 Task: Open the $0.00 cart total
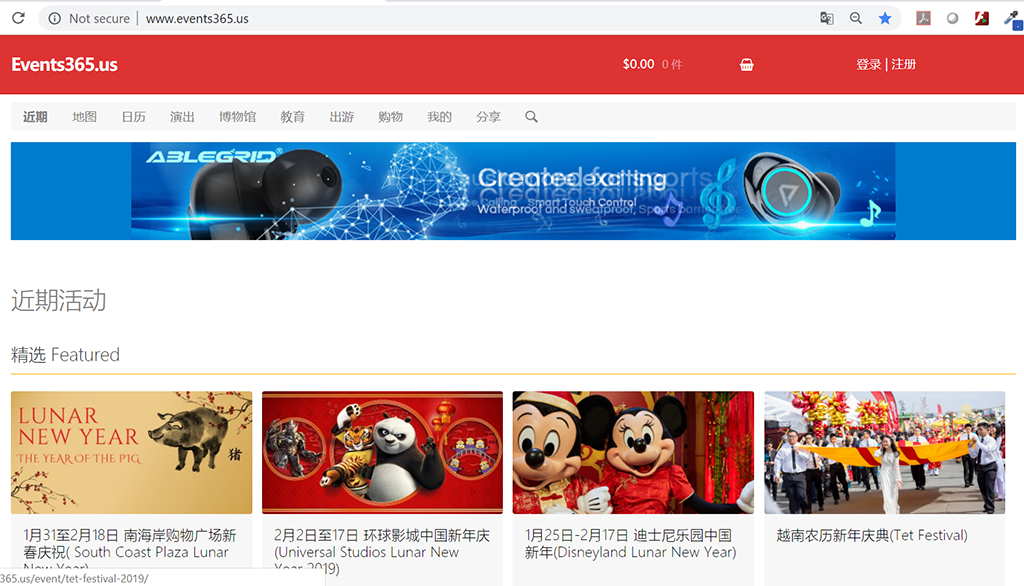(x=638, y=64)
